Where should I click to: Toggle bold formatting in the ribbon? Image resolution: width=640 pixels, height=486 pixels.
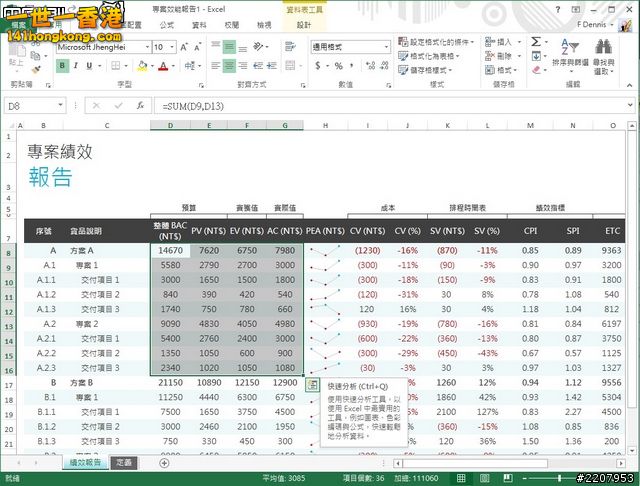tap(62, 65)
